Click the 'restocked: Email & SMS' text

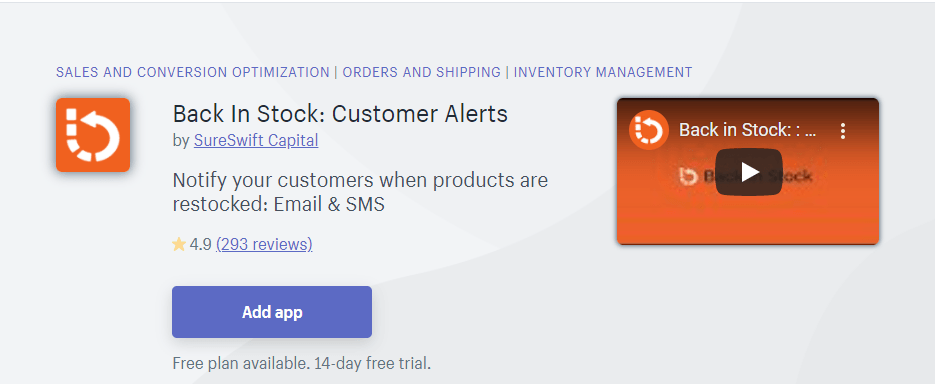[278, 205]
